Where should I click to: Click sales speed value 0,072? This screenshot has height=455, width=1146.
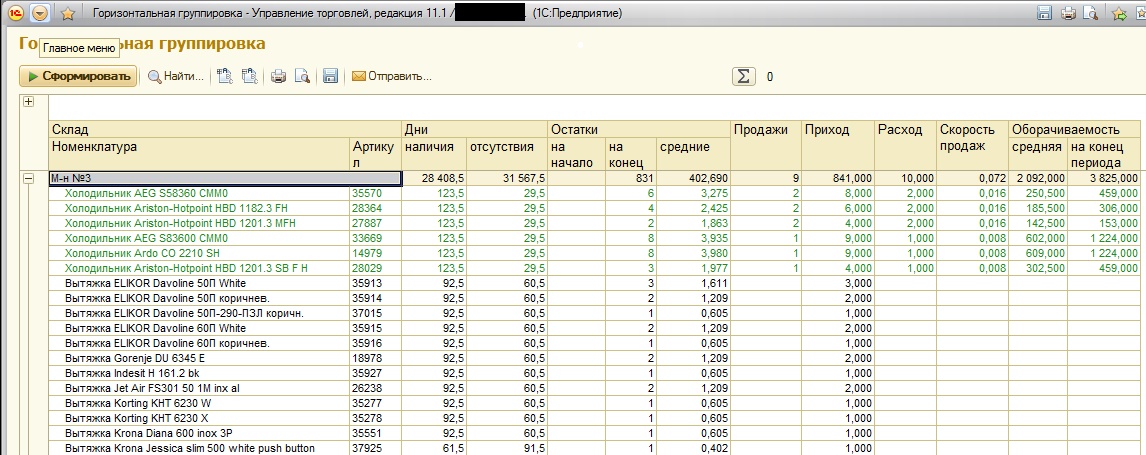992,178
